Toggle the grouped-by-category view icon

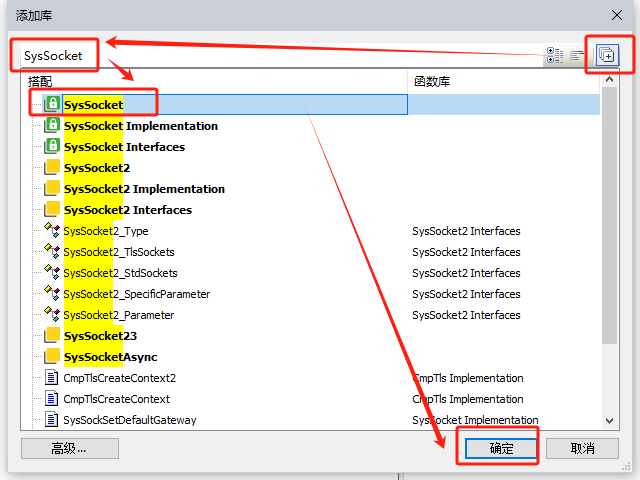coord(554,55)
